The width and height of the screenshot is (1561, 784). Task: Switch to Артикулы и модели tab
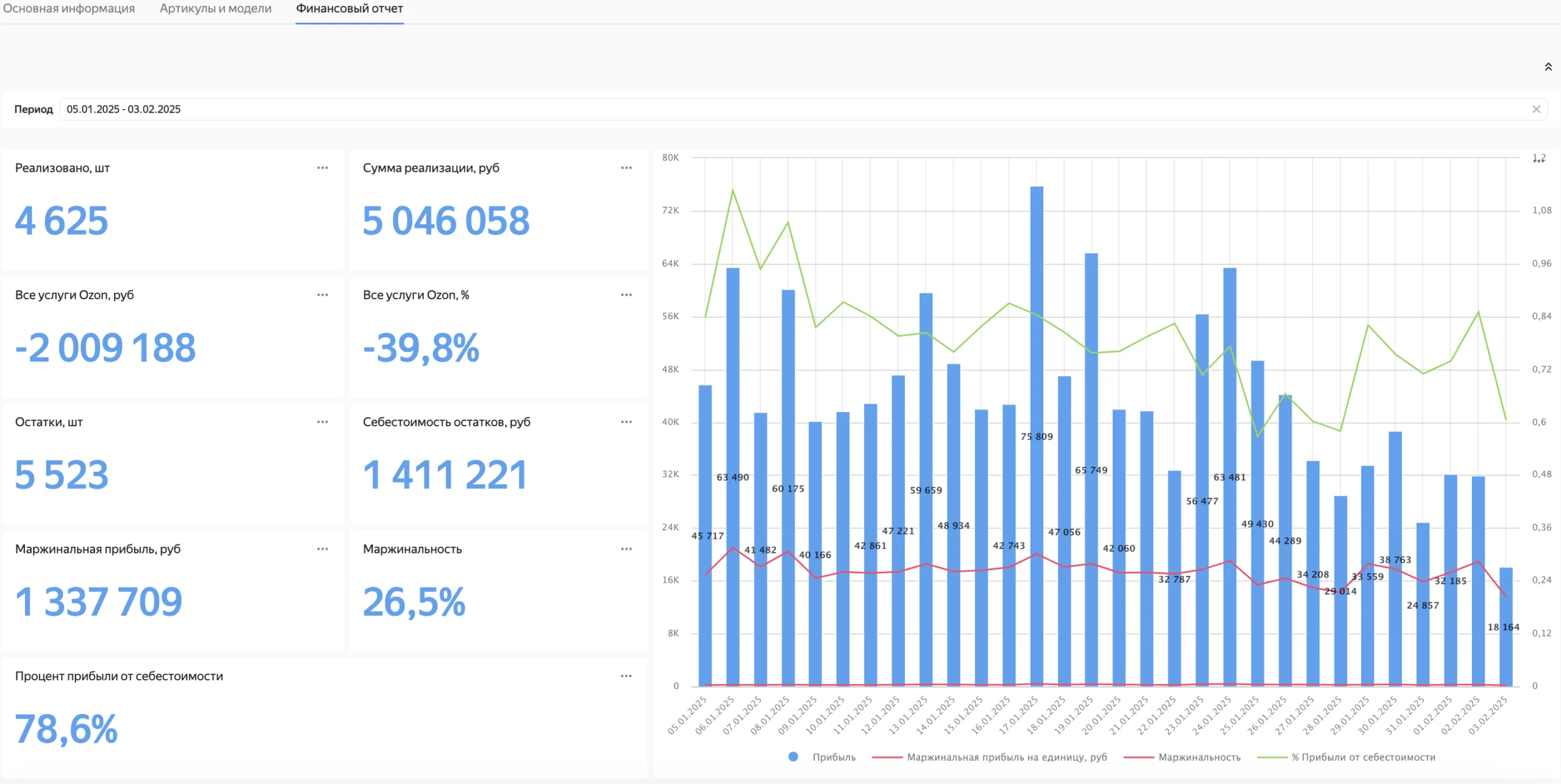216,9
